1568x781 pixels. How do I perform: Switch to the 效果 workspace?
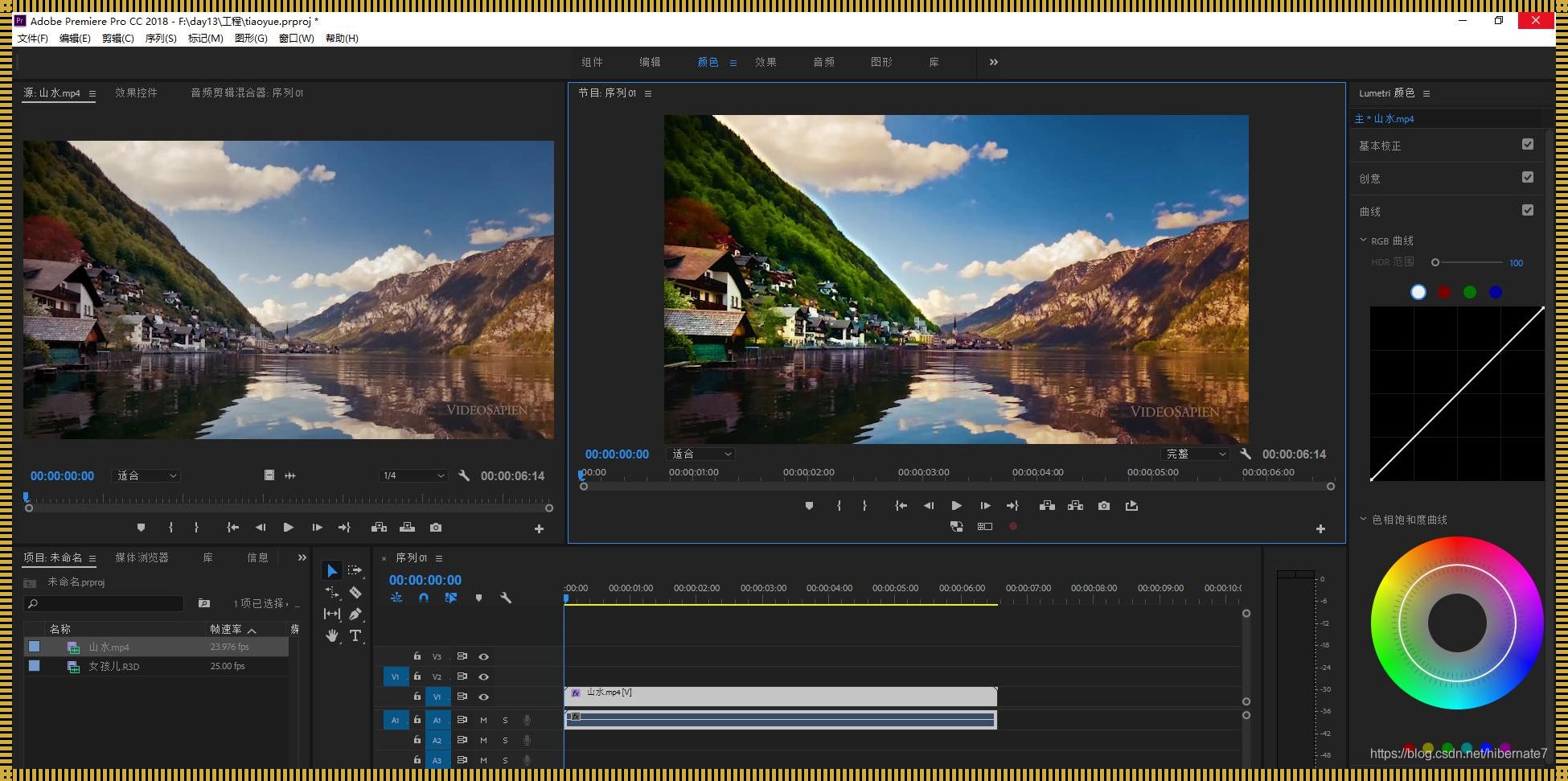(766, 62)
